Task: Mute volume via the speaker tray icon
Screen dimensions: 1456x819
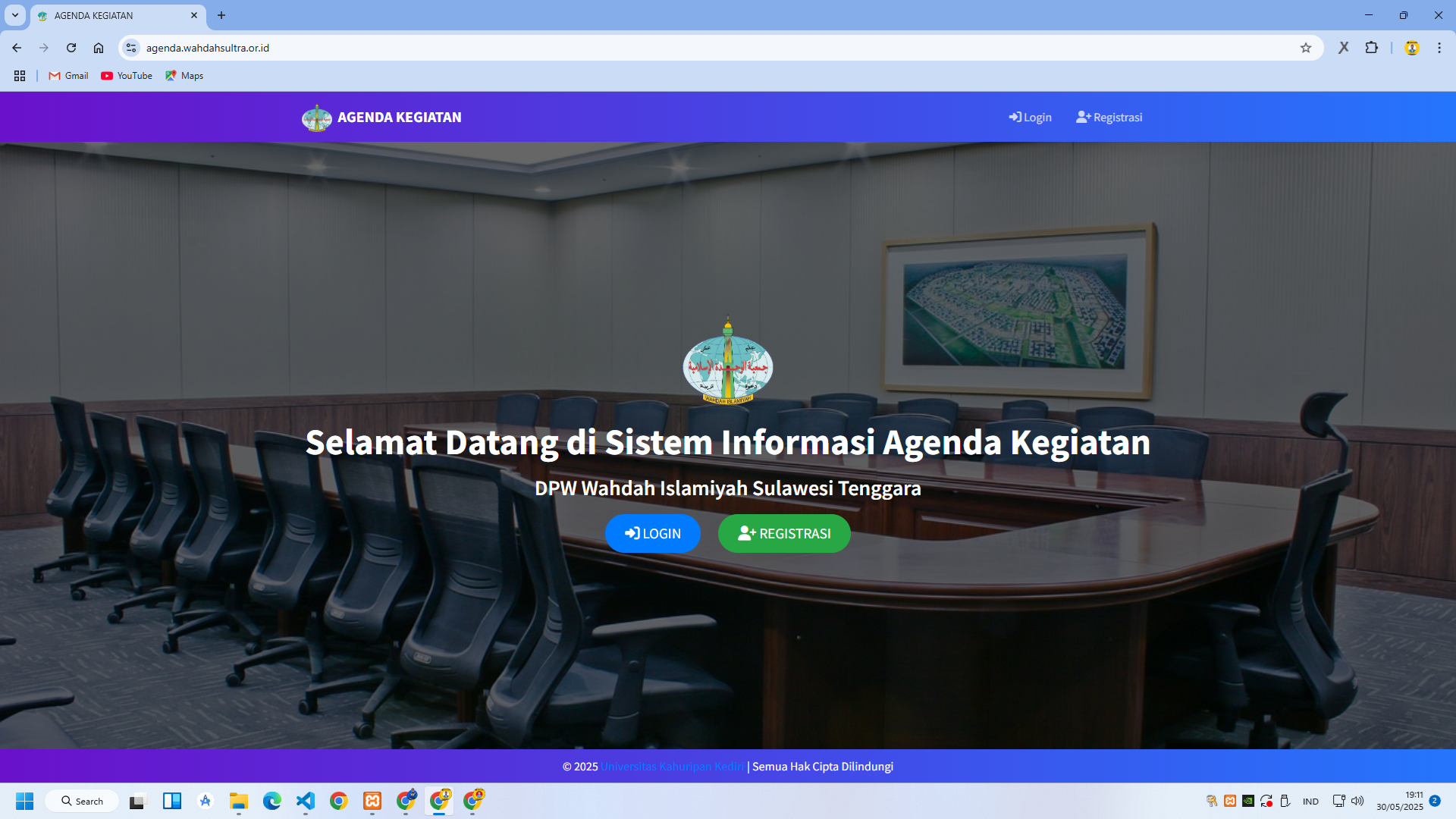Action: 1357,801
